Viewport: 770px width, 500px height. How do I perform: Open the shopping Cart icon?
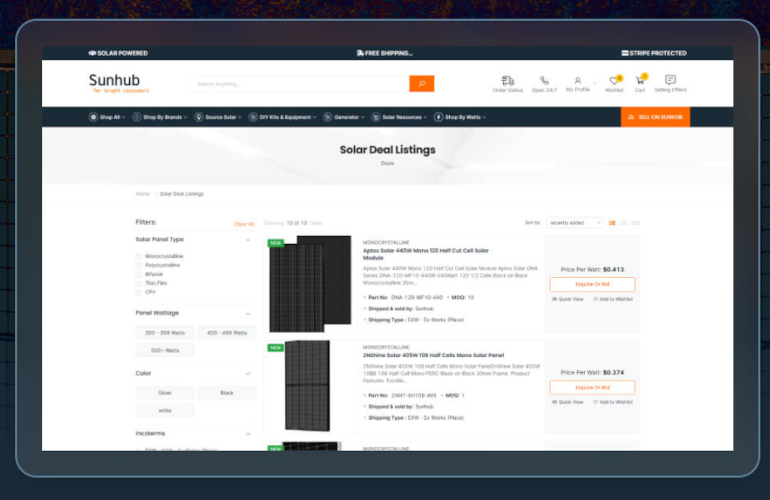[x=640, y=80]
